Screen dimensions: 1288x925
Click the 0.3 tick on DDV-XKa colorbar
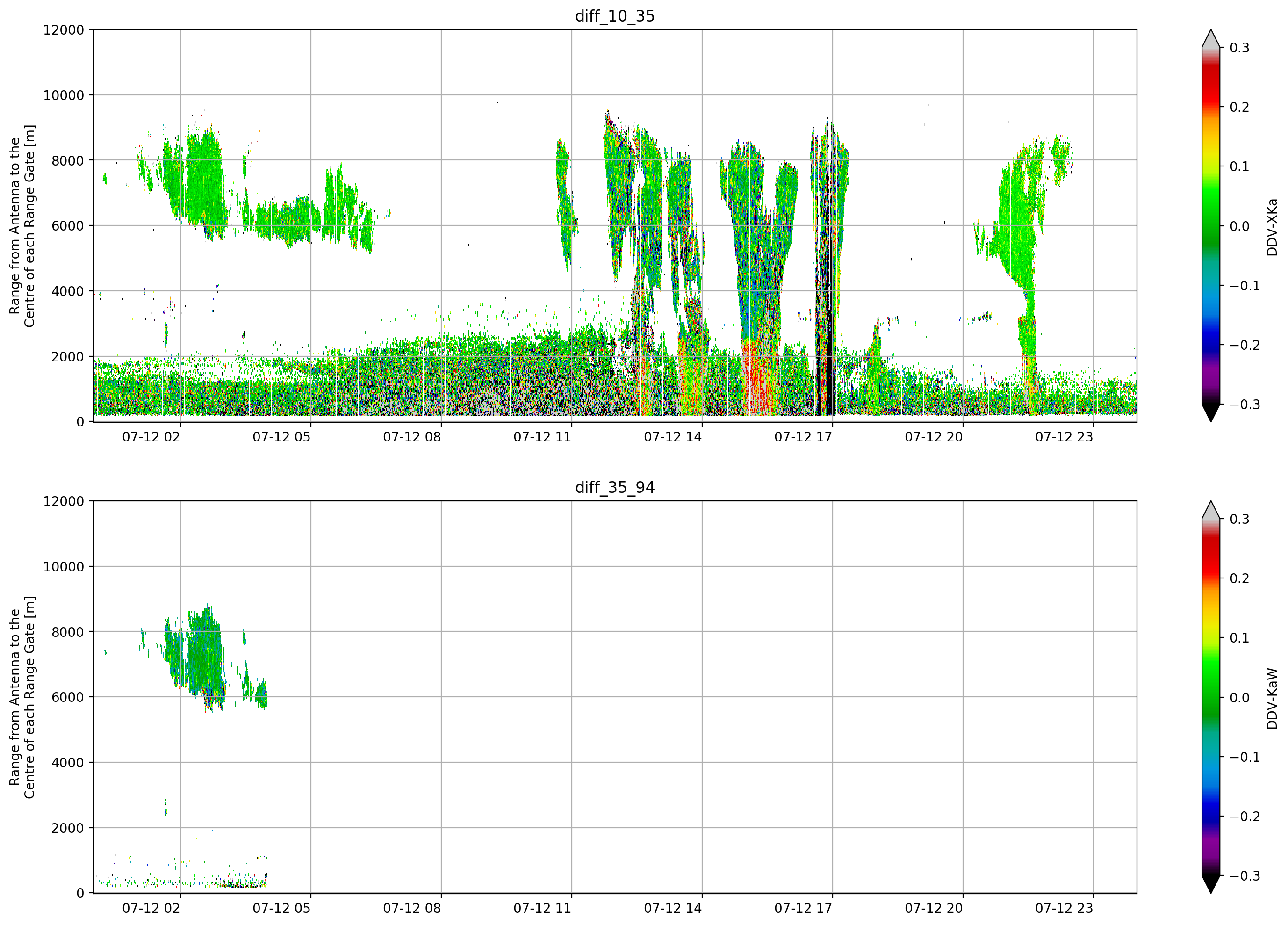pyautogui.click(x=1240, y=48)
